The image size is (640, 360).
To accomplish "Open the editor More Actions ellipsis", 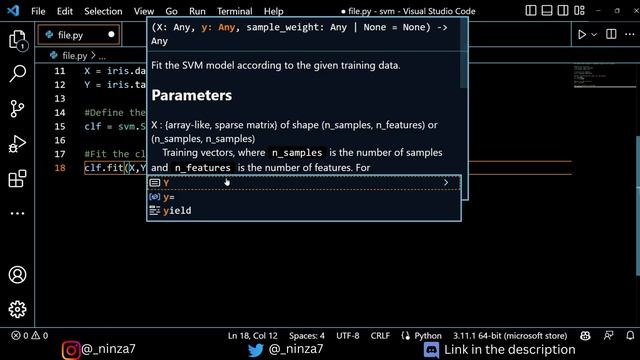I will point(630,35).
